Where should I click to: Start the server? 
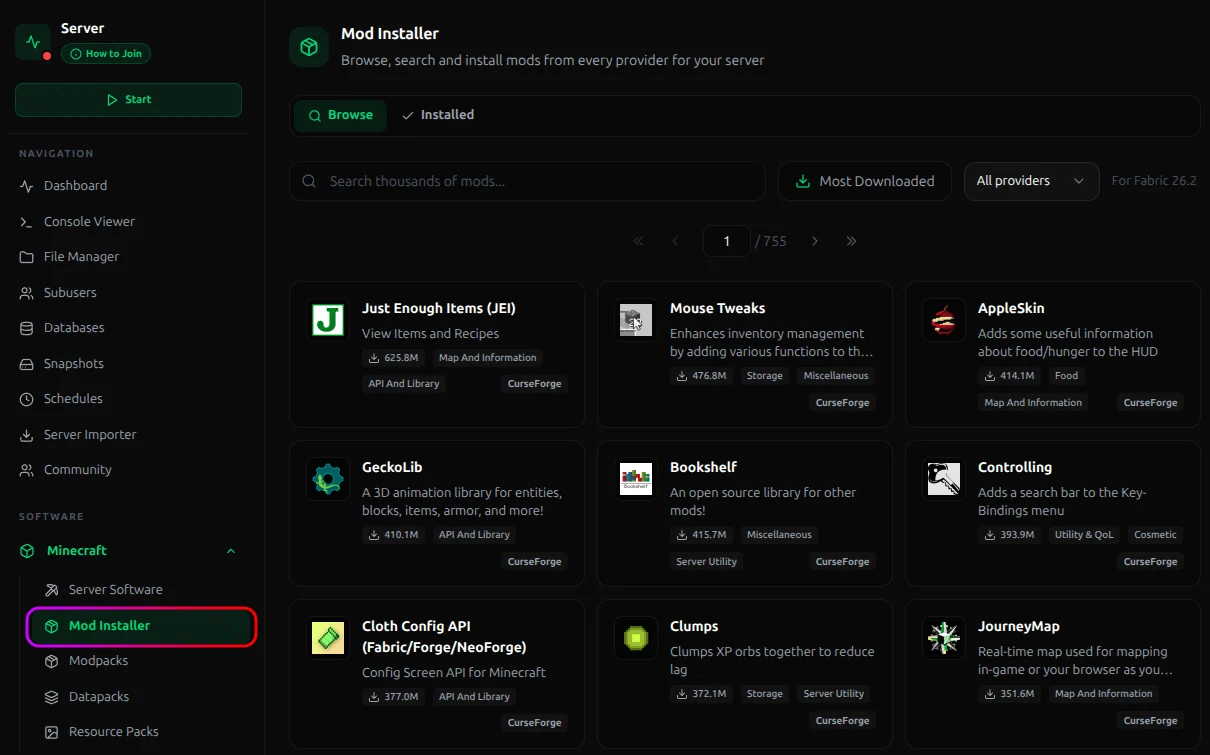click(x=128, y=100)
